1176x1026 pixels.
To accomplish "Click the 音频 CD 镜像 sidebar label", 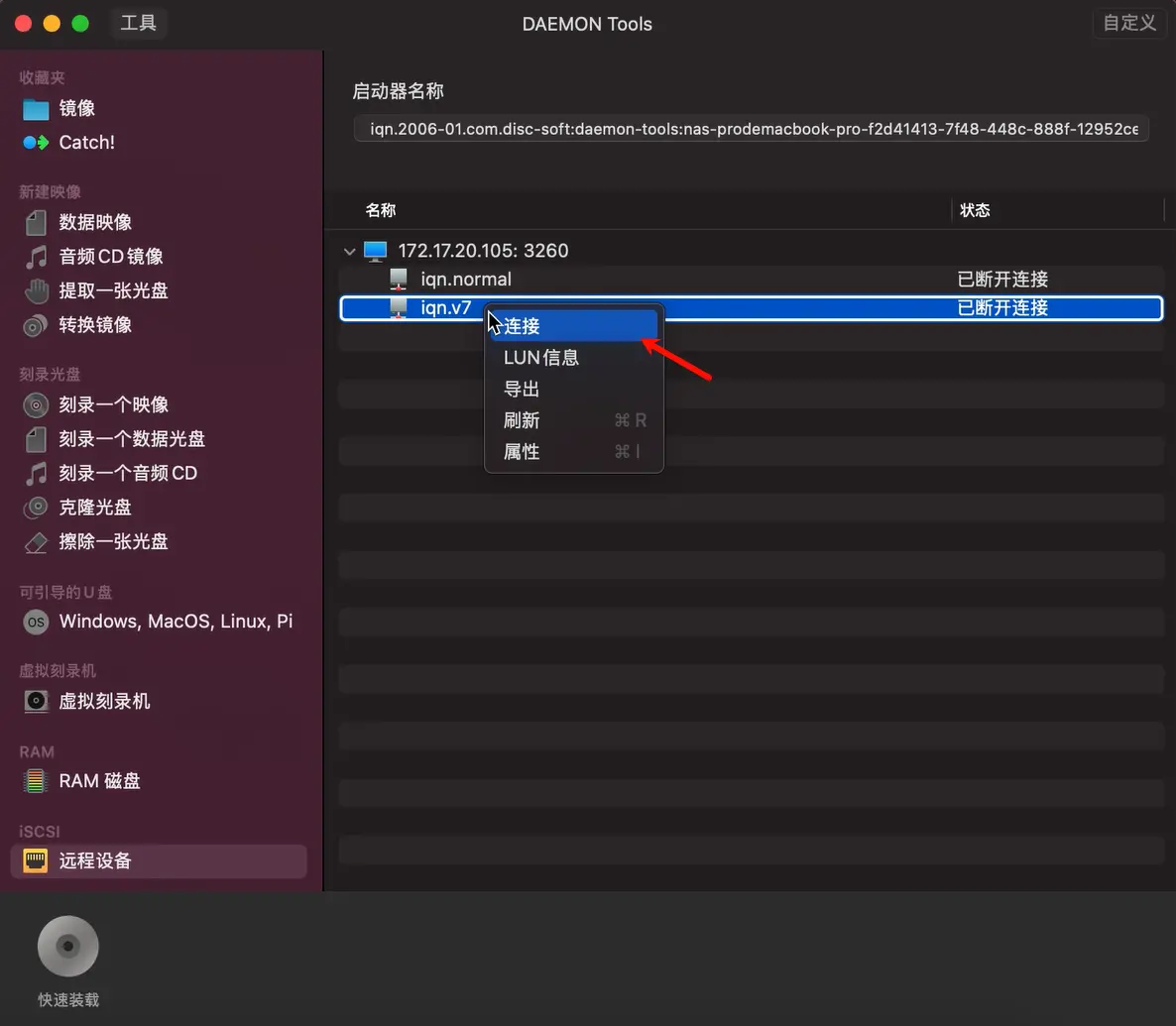I will (111, 258).
